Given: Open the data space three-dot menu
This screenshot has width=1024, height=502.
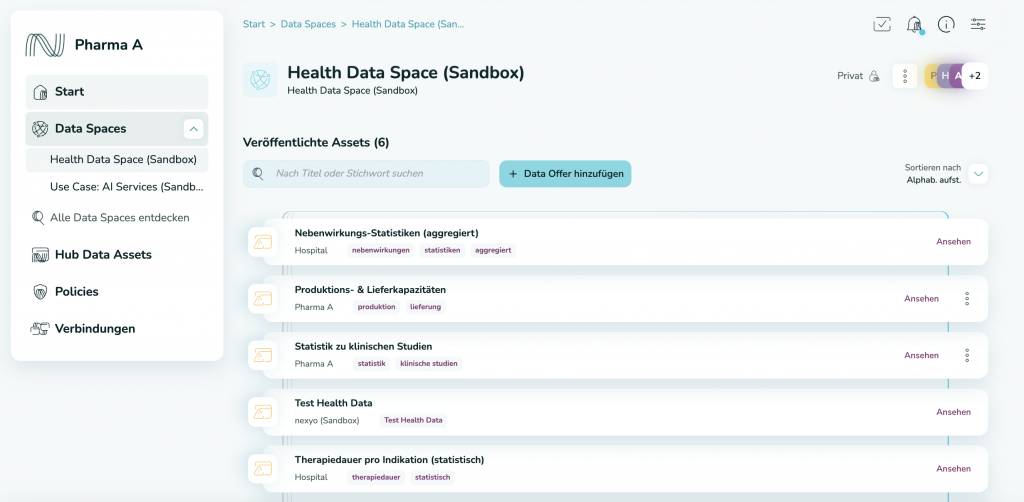Looking at the screenshot, I should pyautogui.click(x=905, y=76).
